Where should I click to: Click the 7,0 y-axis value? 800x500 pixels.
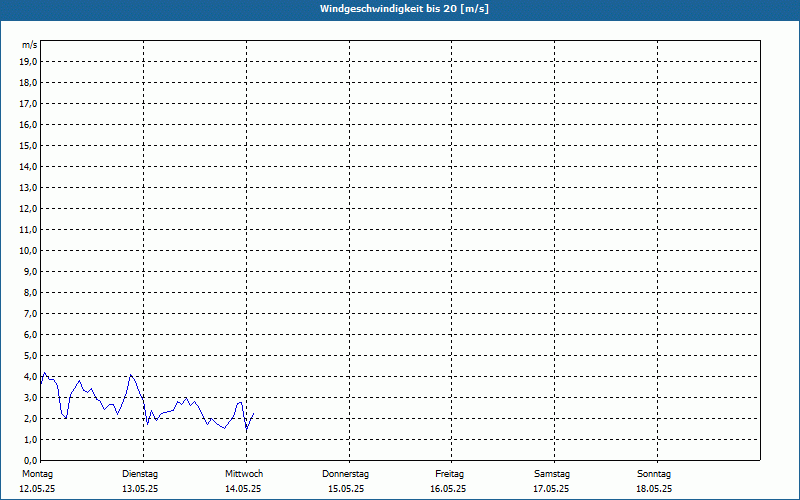tap(30, 313)
